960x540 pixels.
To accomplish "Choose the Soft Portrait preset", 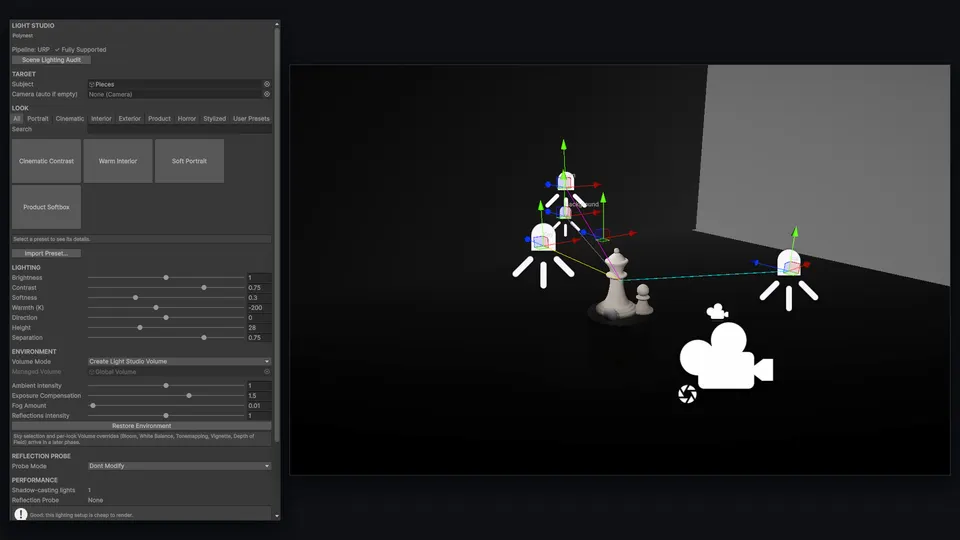I will pyautogui.click(x=189, y=161).
